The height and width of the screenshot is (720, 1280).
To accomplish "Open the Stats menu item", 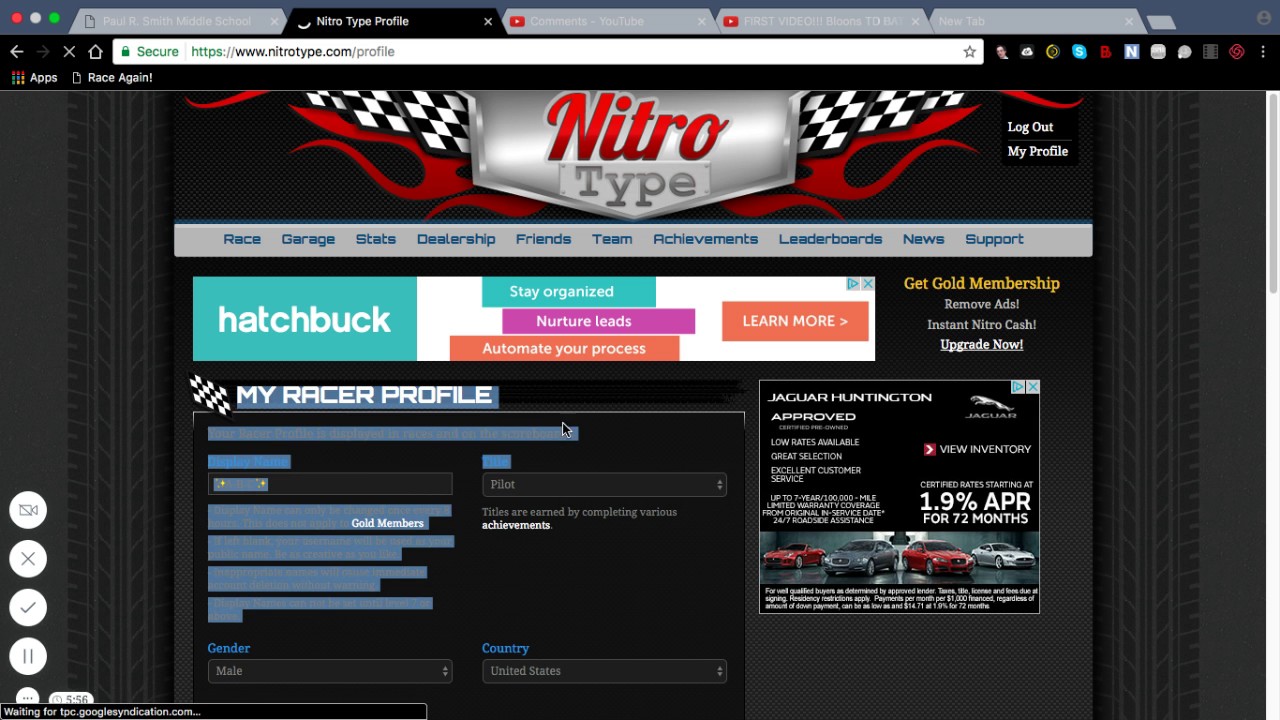I will tap(376, 239).
